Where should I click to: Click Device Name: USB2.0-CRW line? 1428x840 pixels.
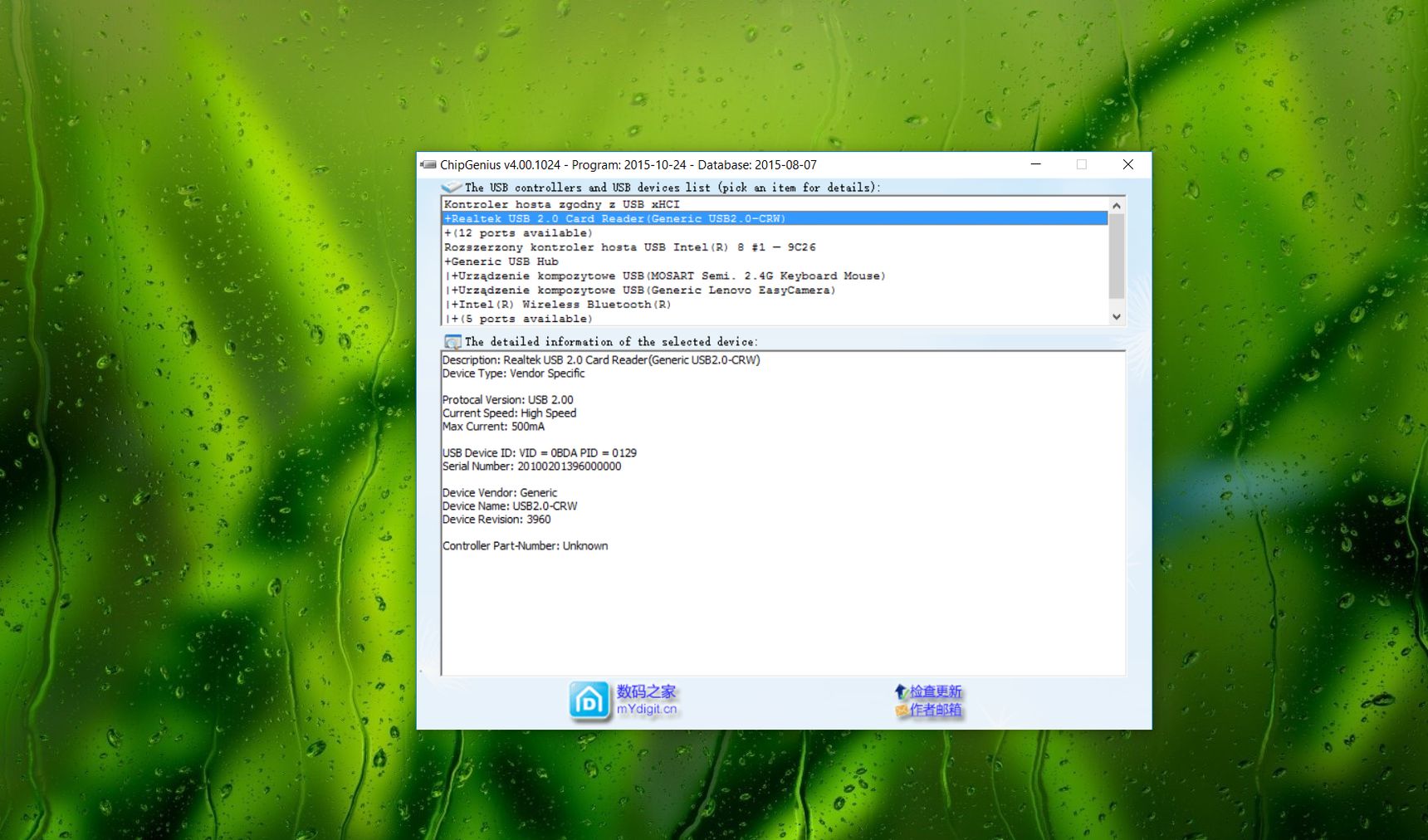(x=510, y=506)
